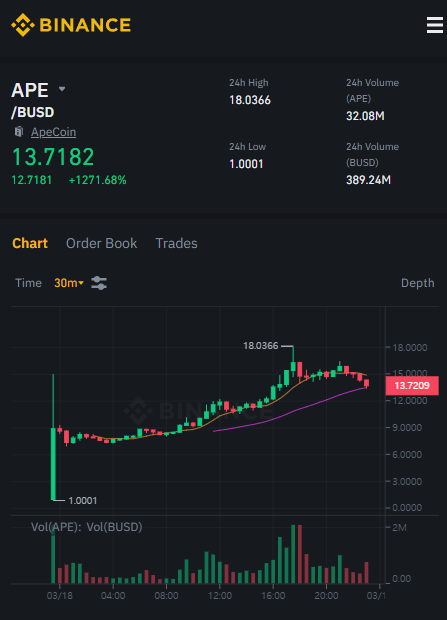The width and height of the screenshot is (447, 620).
Task: Click the 12.7181 price change value
Action: point(32,180)
